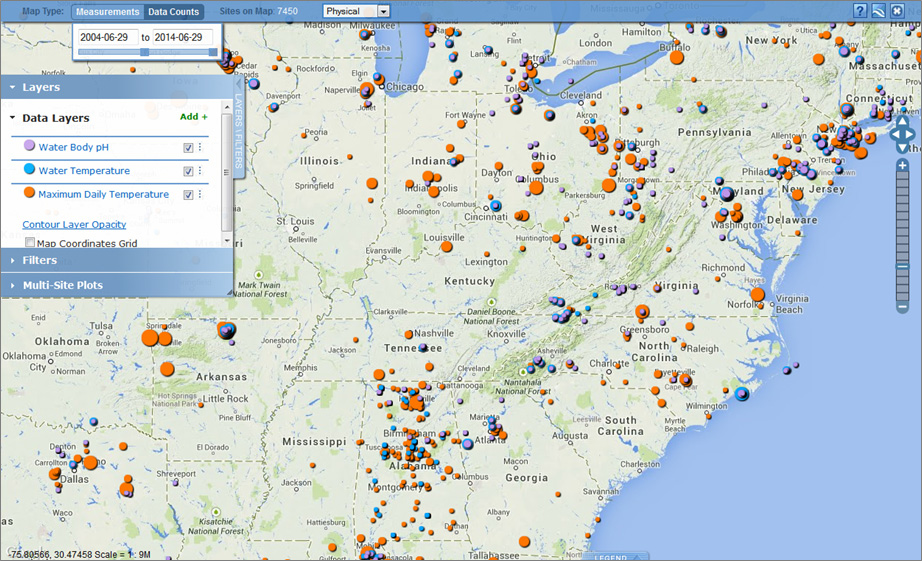Screen dimensions: 922x561
Task: Pan the map right with the arrow
Action: pos(911,135)
